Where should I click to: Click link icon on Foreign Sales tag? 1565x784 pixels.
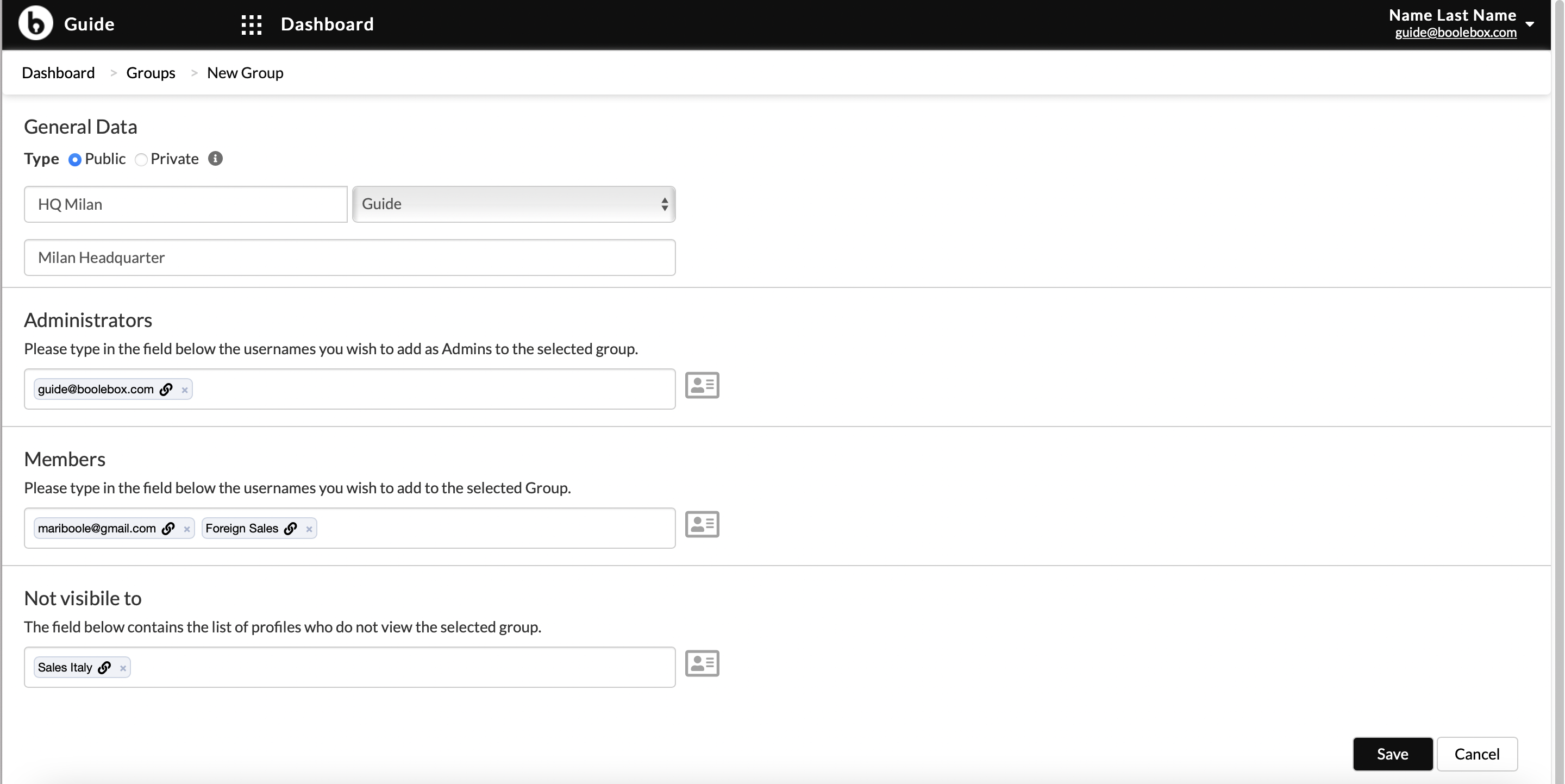(291, 528)
